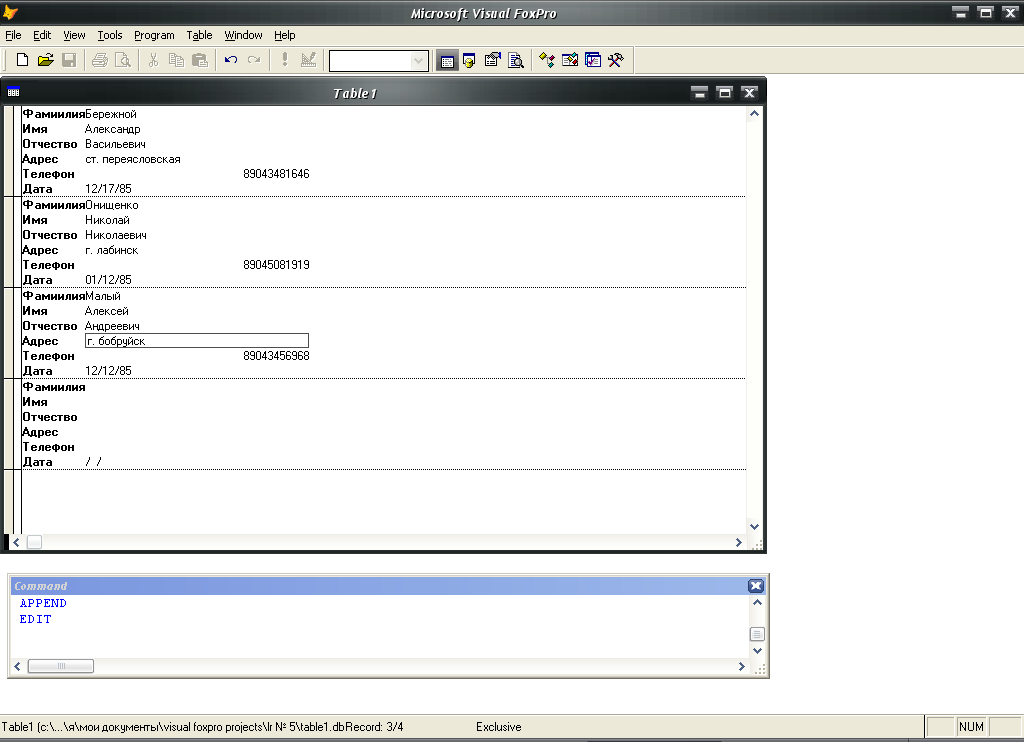
Task: Click the Print icon
Action: tap(100, 60)
